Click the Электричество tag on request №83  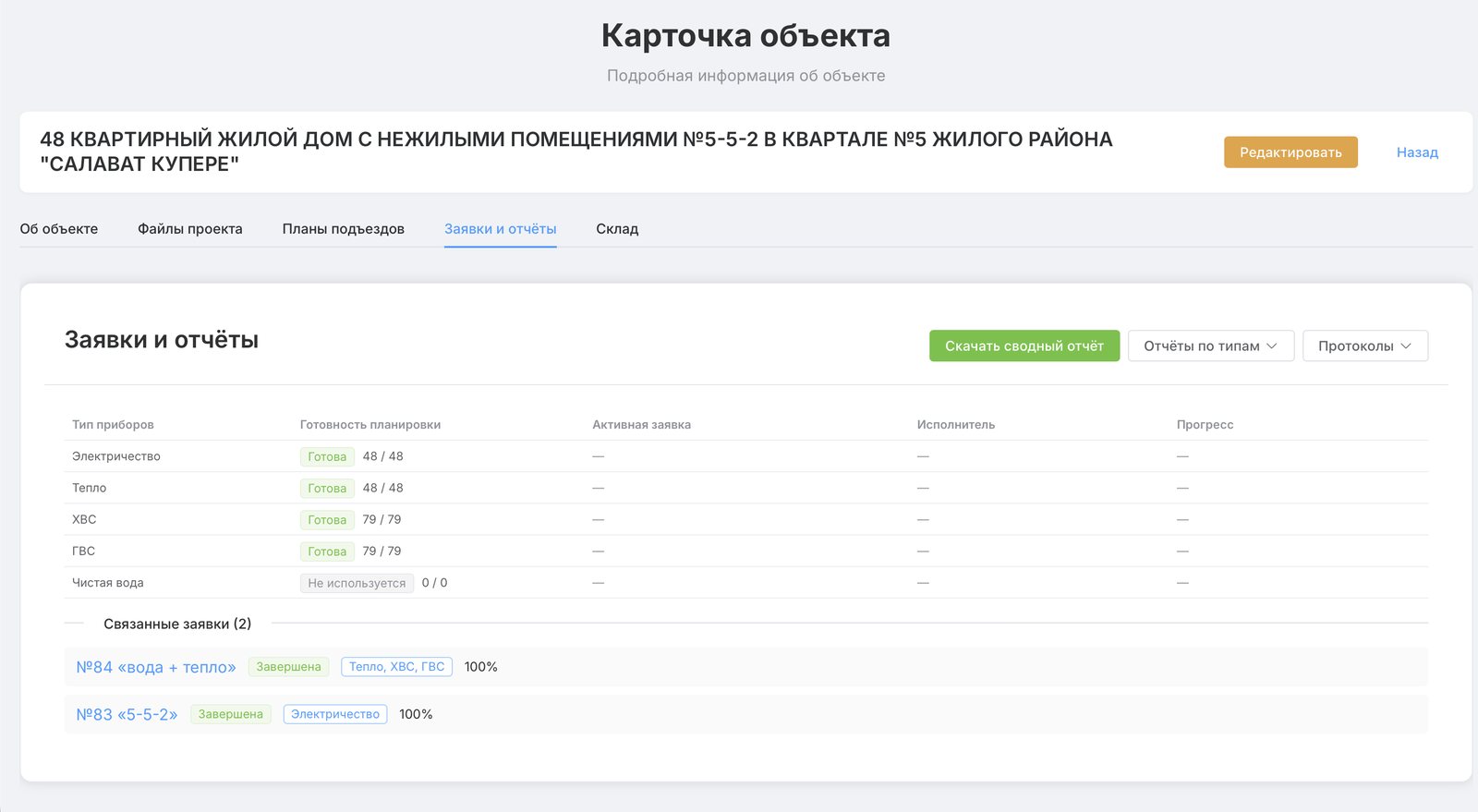(335, 714)
